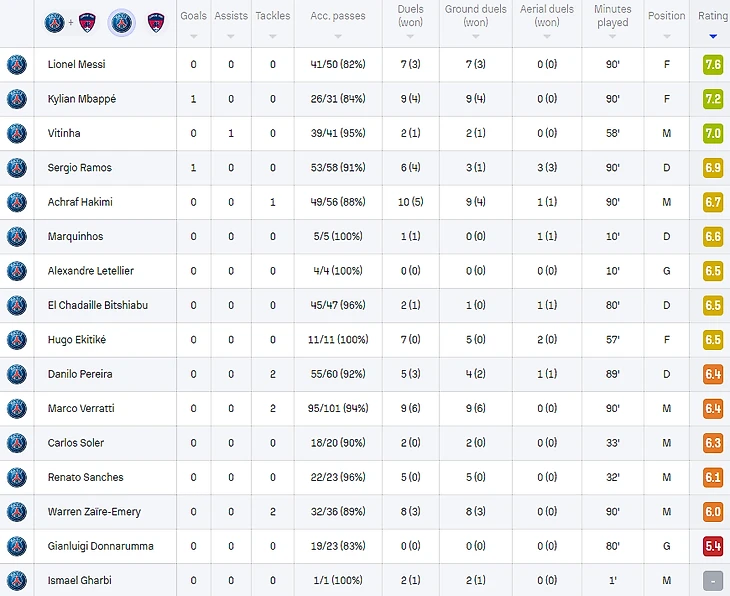Click PSG badge beside Sergio Ramos
The width and height of the screenshot is (730, 596).
(17, 168)
